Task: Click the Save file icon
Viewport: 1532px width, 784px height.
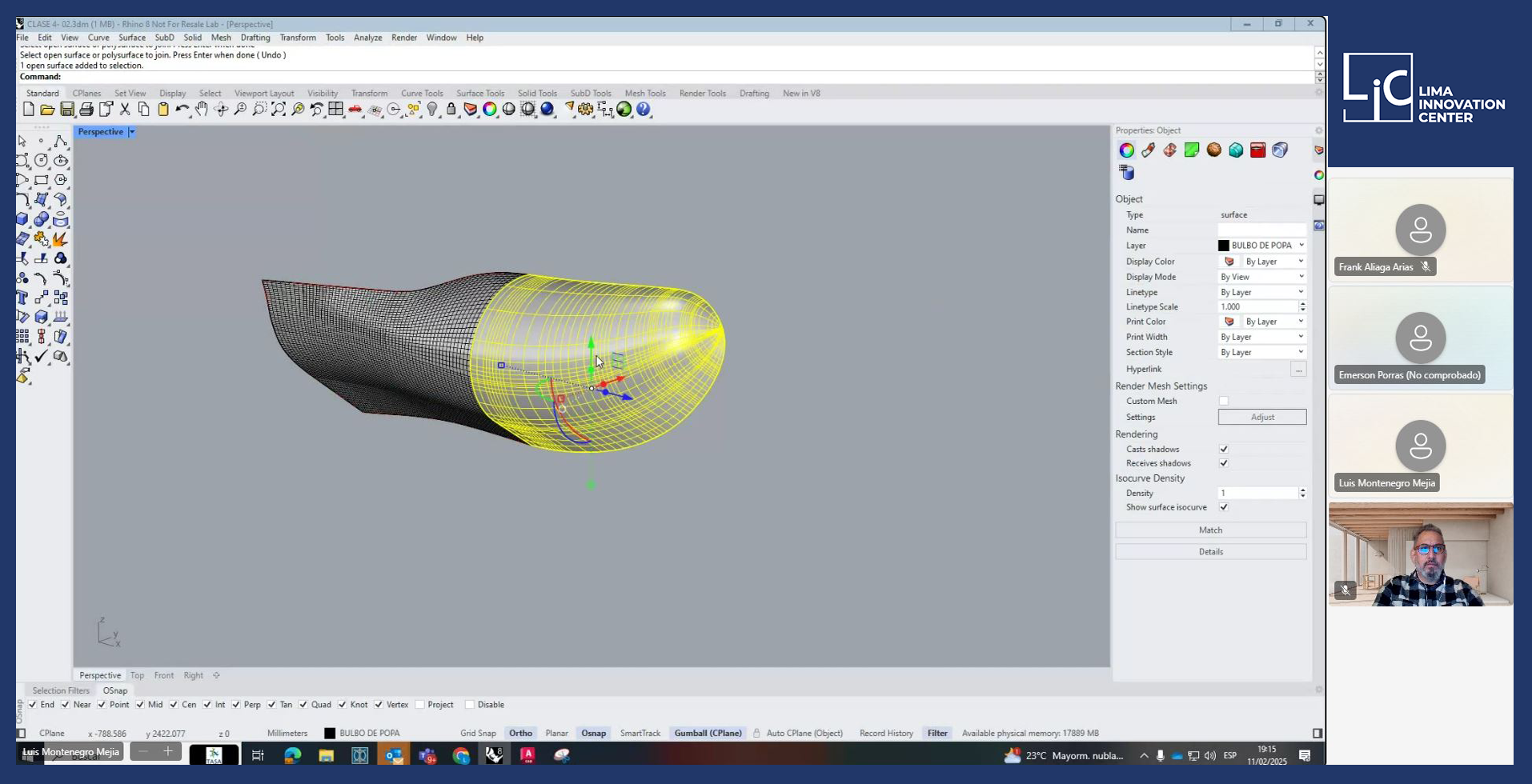Action: coord(67,110)
